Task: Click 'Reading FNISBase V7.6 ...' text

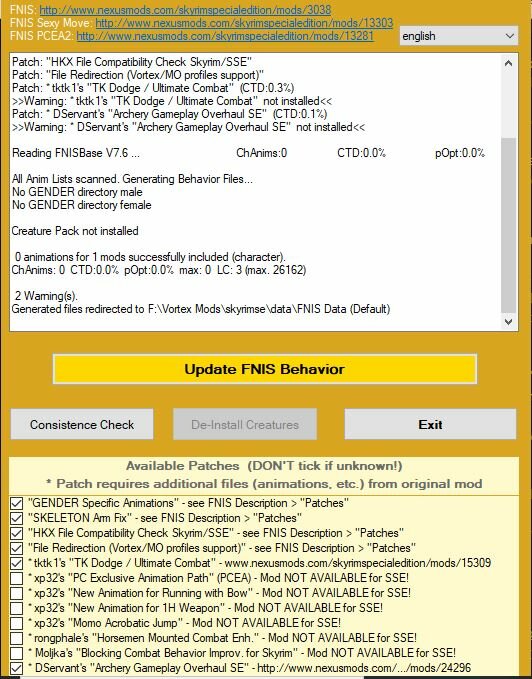Action: pos(76,153)
